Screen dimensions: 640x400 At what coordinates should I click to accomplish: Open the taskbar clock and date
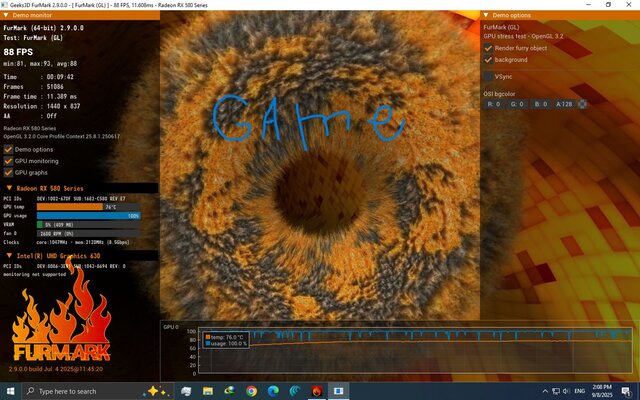pyautogui.click(x=602, y=391)
